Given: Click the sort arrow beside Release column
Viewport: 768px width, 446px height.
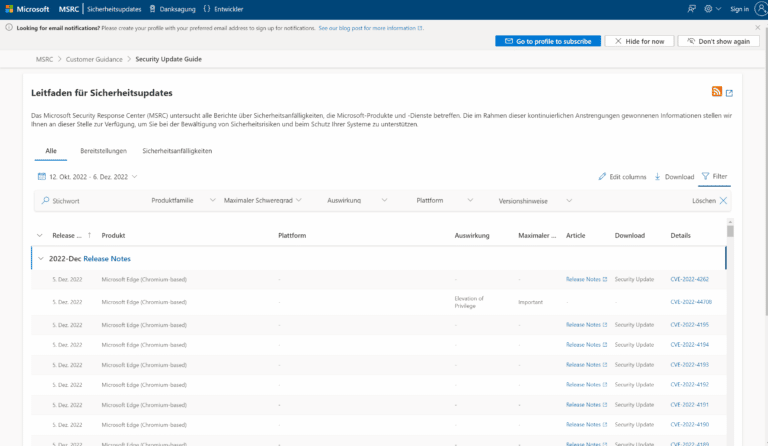Looking at the screenshot, I should point(89,235).
